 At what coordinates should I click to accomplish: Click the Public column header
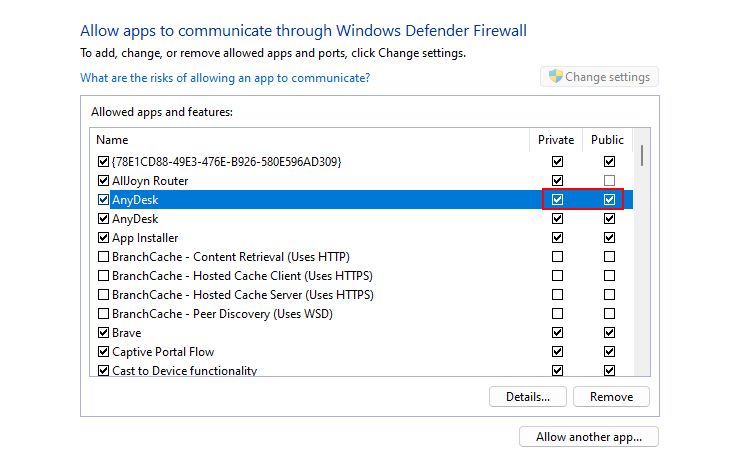[607, 140]
